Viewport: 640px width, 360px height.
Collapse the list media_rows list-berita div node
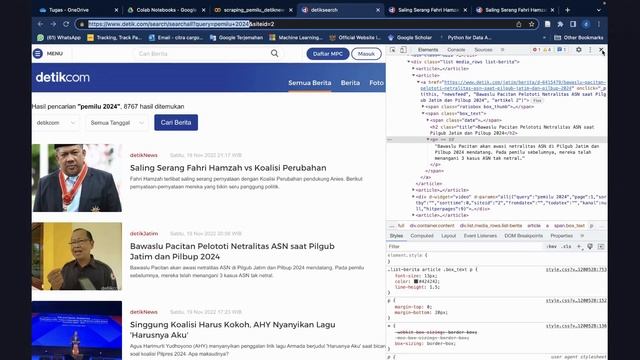[x=409, y=62]
